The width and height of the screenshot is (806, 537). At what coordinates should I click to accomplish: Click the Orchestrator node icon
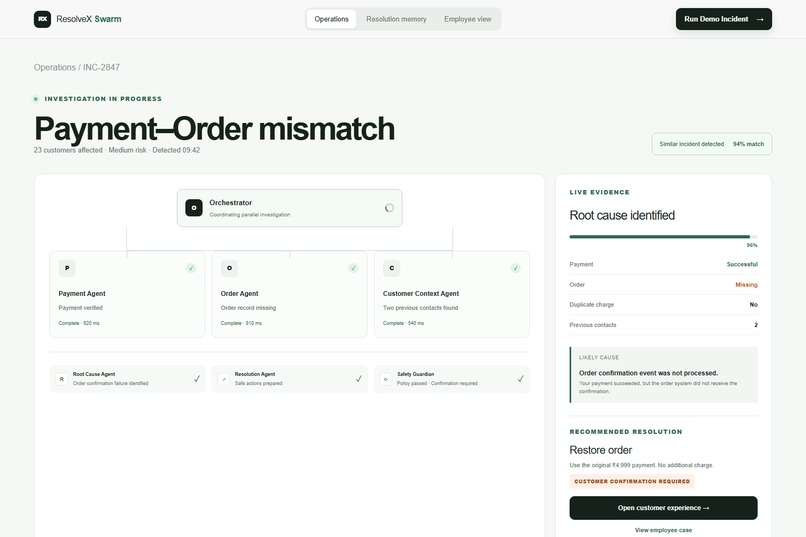[194, 208]
